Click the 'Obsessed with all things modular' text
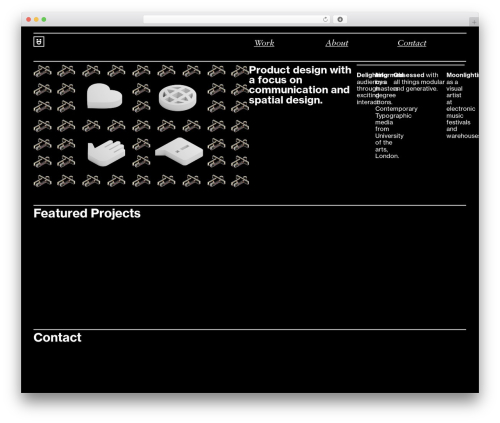 [419, 82]
